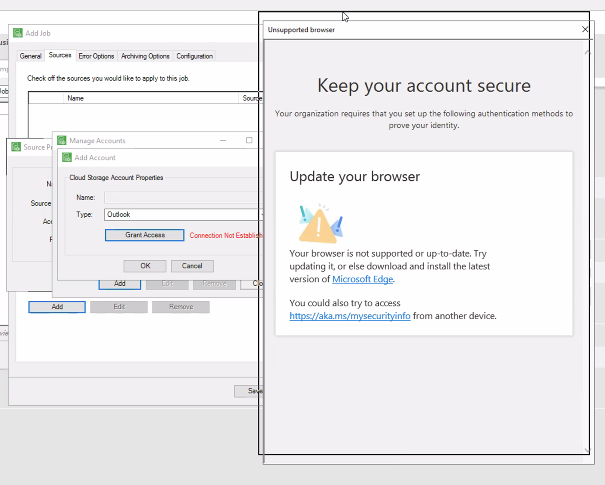Click the Save button in Add Job window
Screen dimensions: 605x485
249,391
